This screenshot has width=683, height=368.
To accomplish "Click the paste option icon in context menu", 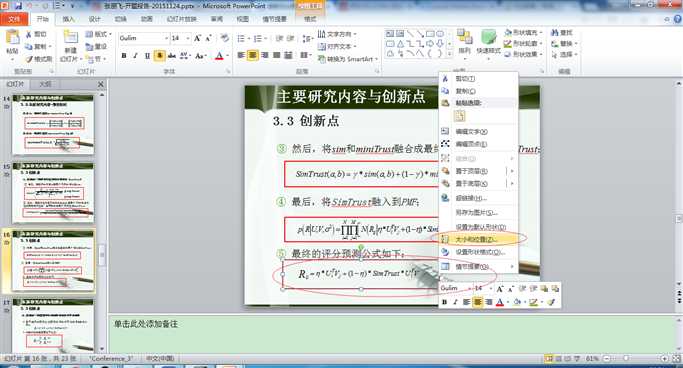I will click(x=460, y=116).
